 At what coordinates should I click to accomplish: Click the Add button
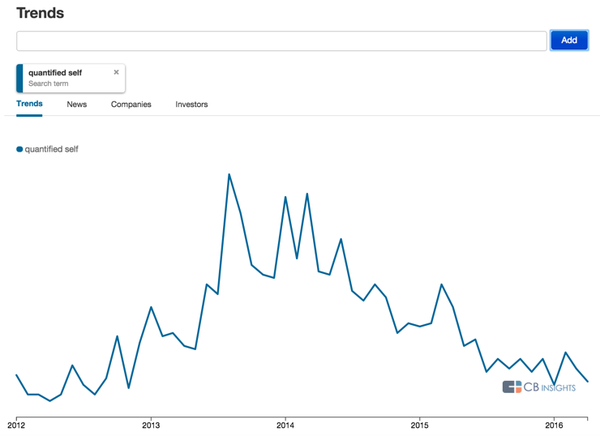tap(569, 40)
